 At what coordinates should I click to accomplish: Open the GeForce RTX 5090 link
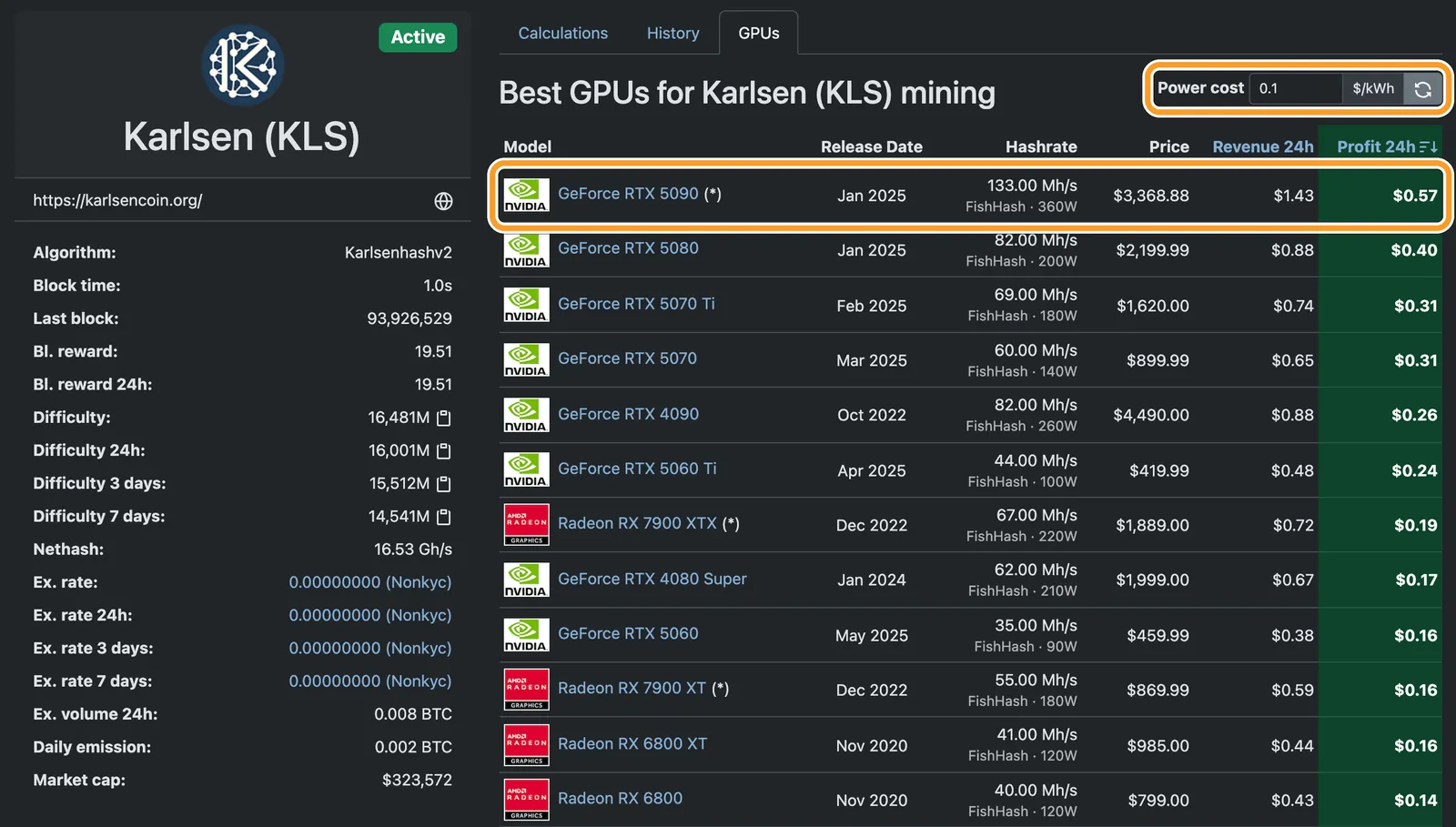pos(628,194)
